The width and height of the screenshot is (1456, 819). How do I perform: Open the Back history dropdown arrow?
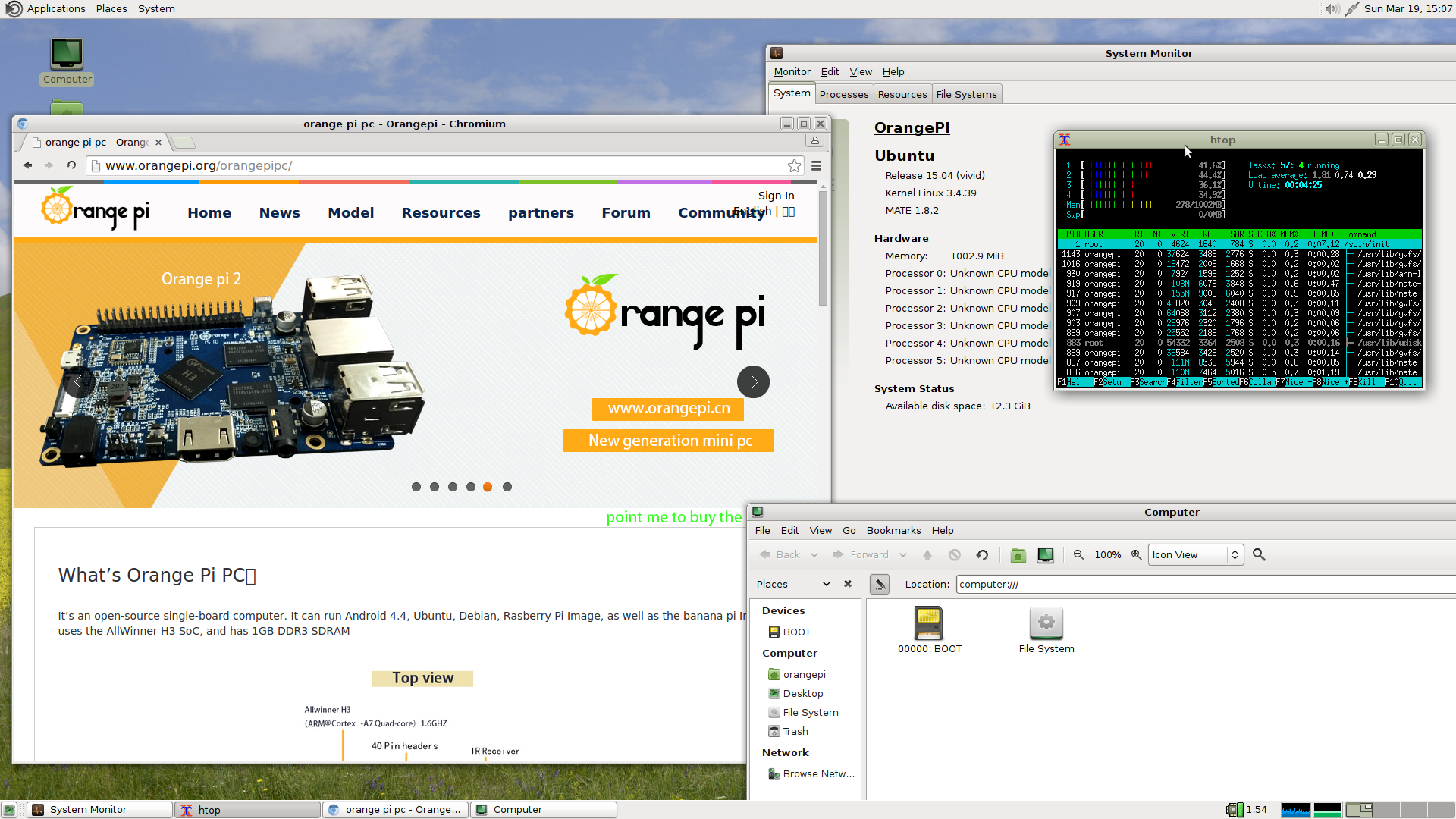[814, 555]
